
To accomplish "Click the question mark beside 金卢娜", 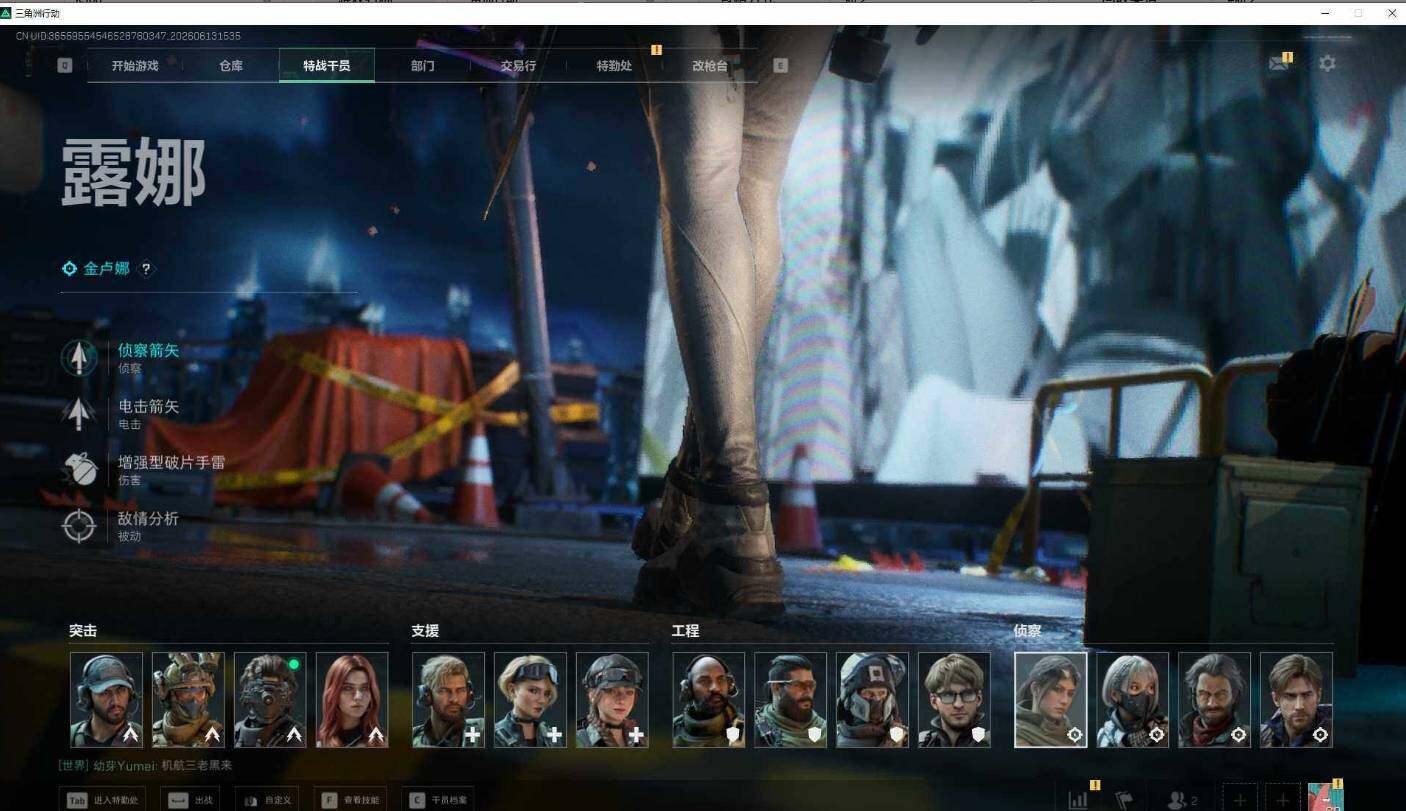I will coord(146,269).
